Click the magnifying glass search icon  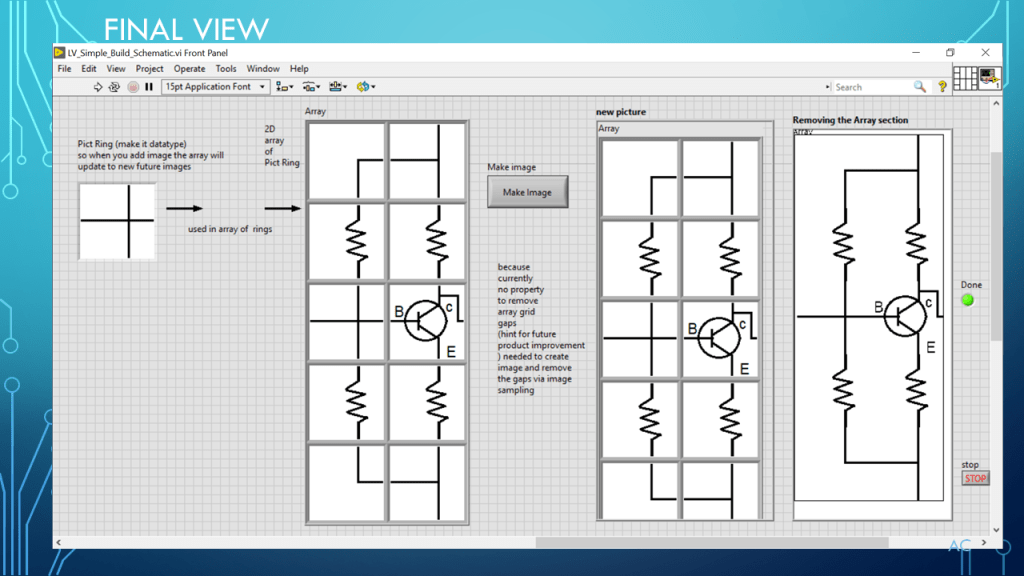coord(919,87)
